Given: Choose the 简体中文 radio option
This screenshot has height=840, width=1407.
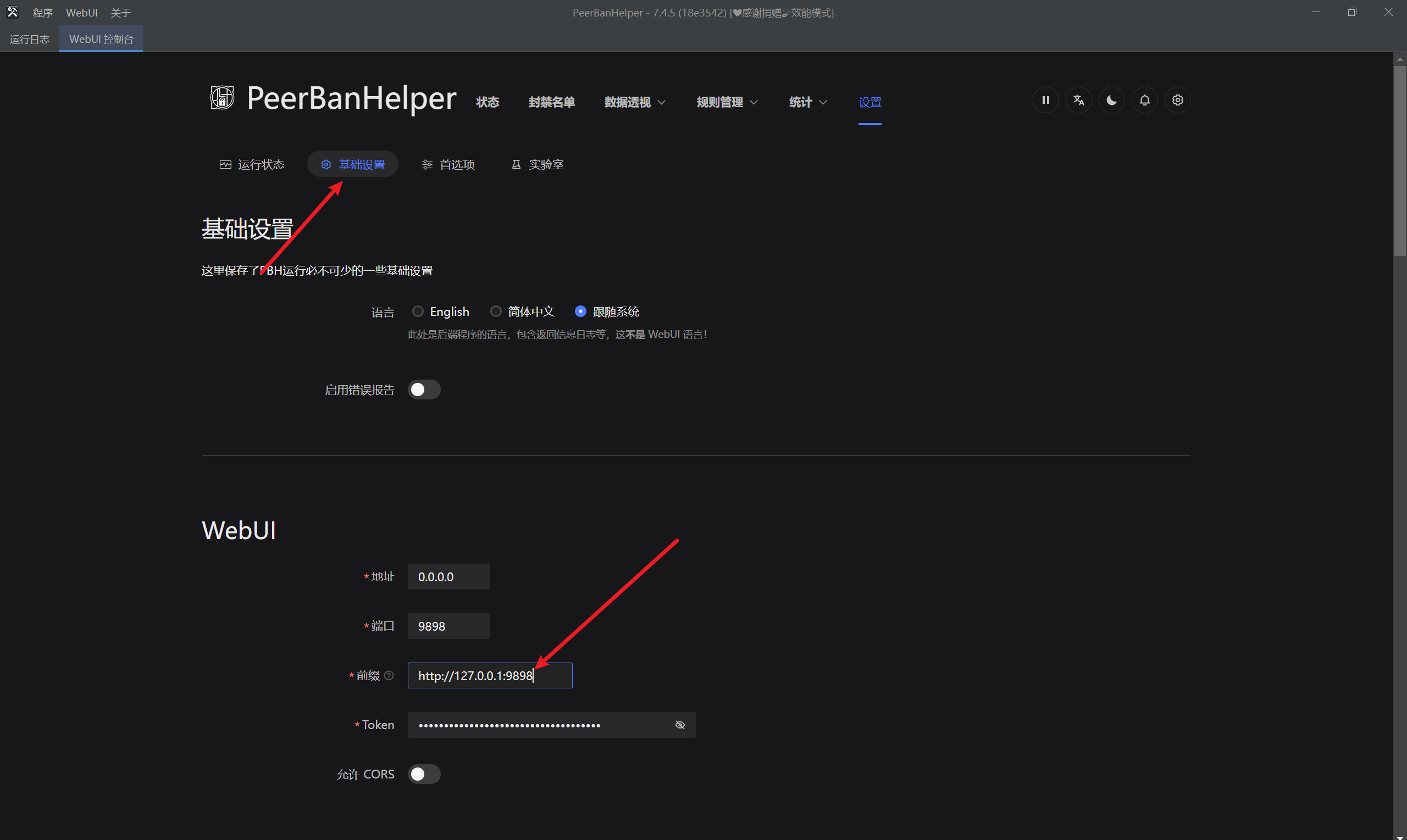Looking at the screenshot, I should click(x=495, y=311).
